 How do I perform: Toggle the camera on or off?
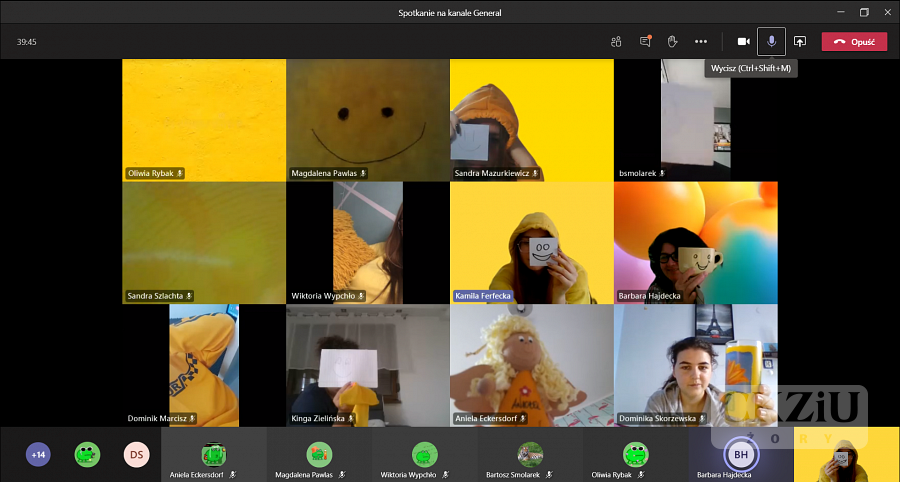(x=743, y=41)
